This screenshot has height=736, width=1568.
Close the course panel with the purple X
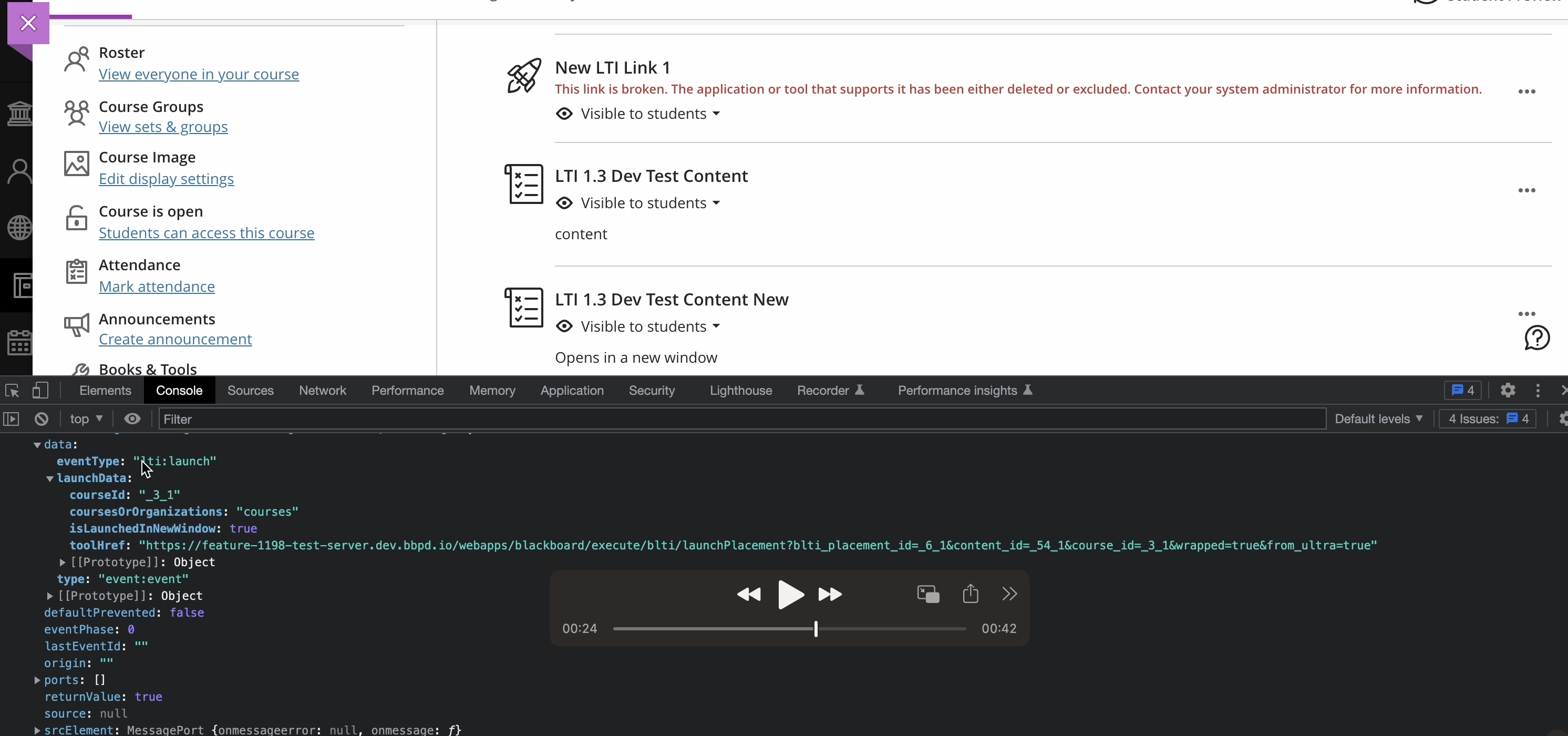click(28, 23)
